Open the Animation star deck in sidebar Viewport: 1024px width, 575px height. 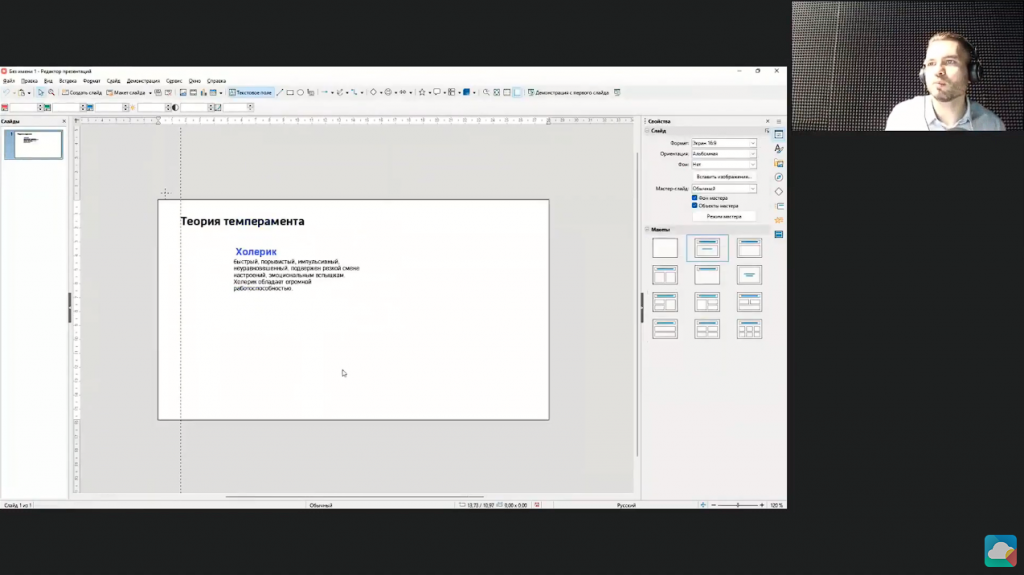pos(778,220)
